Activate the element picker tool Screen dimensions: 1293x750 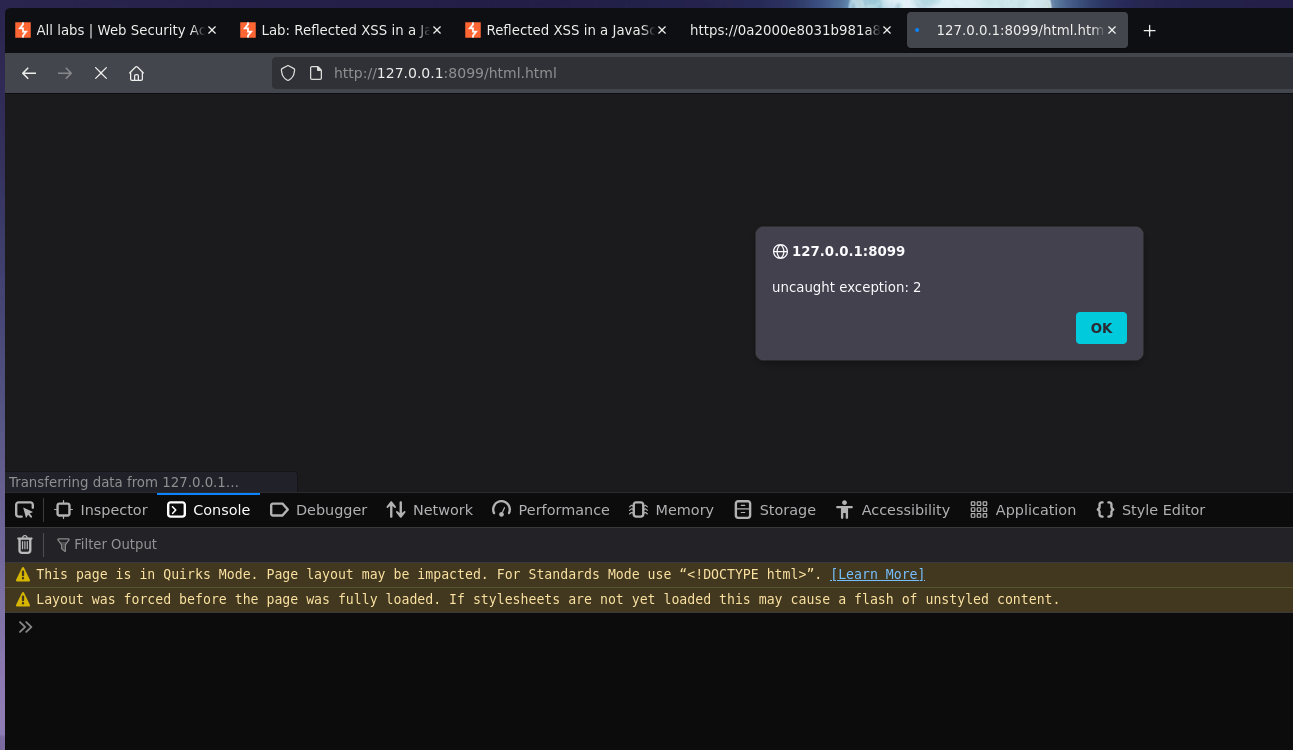25,510
